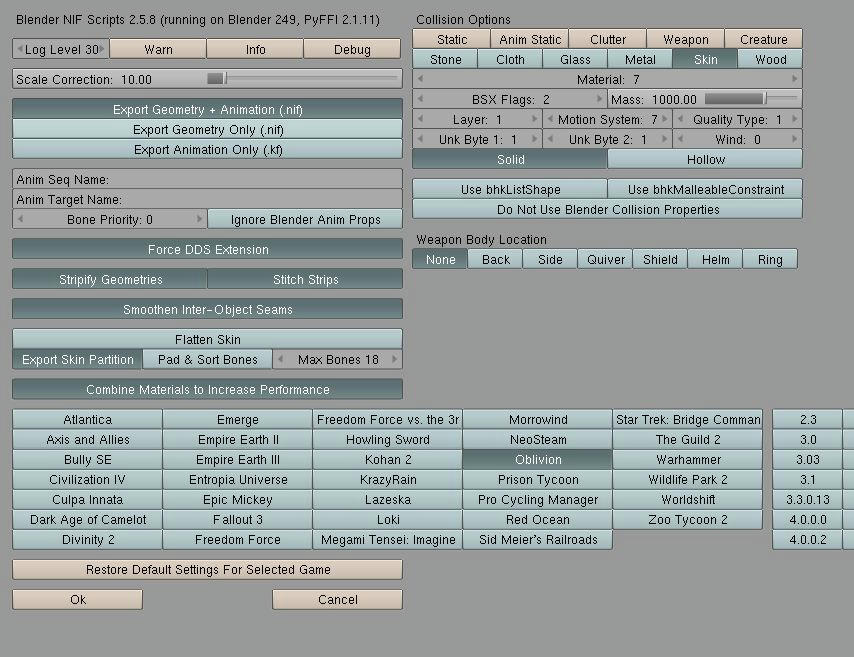Image resolution: width=854 pixels, height=657 pixels.
Task: Click the Info log level button
Action: point(255,49)
